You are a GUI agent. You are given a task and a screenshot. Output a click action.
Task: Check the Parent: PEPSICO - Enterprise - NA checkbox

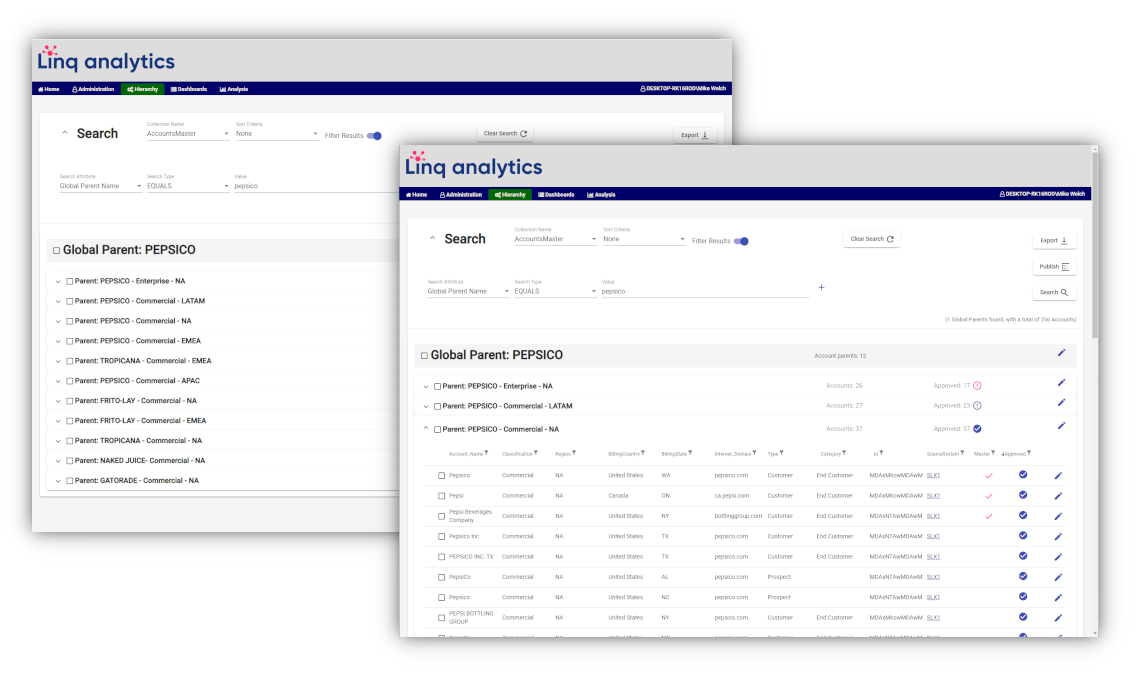click(436, 386)
